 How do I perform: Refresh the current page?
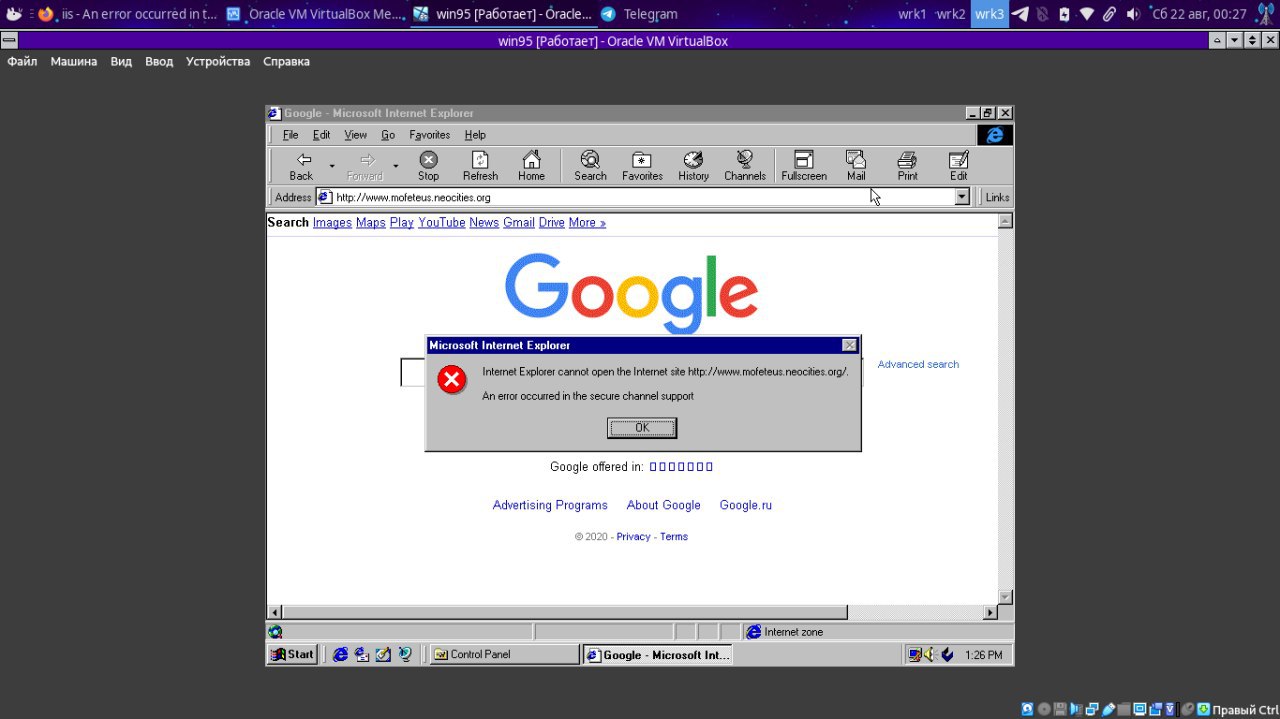[x=480, y=166]
